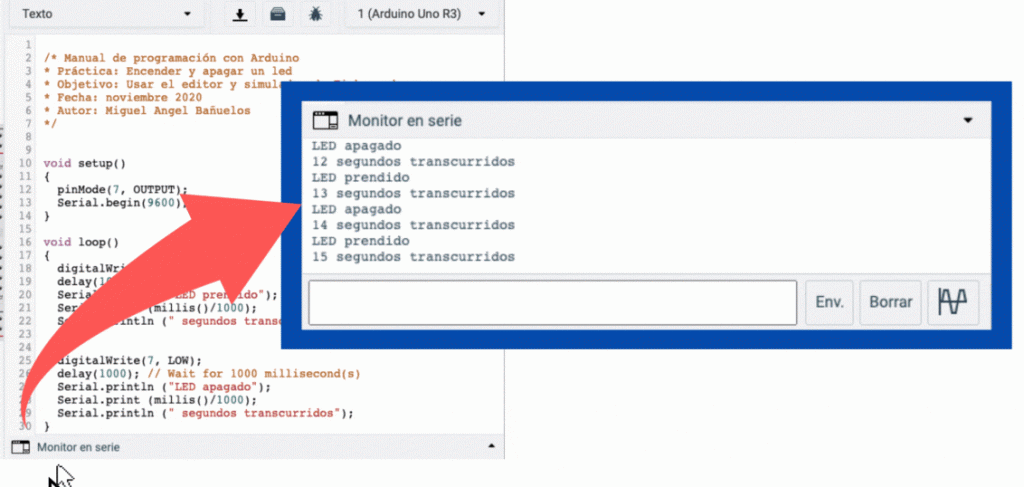Click the Monitor en serie title in the enlarged panel
This screenshot has height=487, width=1024.
pos(404,121)
